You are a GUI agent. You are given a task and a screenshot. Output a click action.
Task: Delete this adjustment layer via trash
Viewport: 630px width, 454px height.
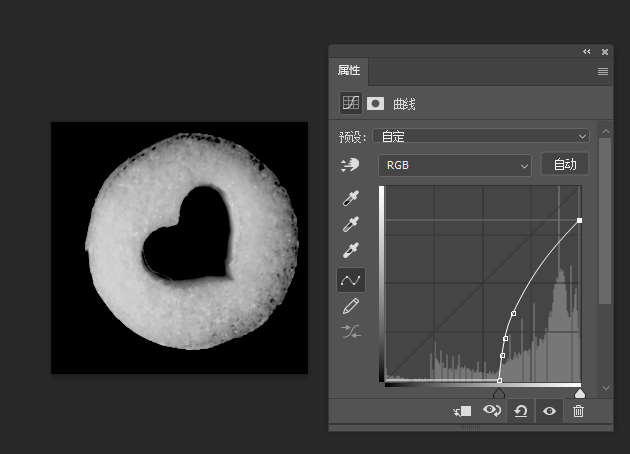[578, 411]
